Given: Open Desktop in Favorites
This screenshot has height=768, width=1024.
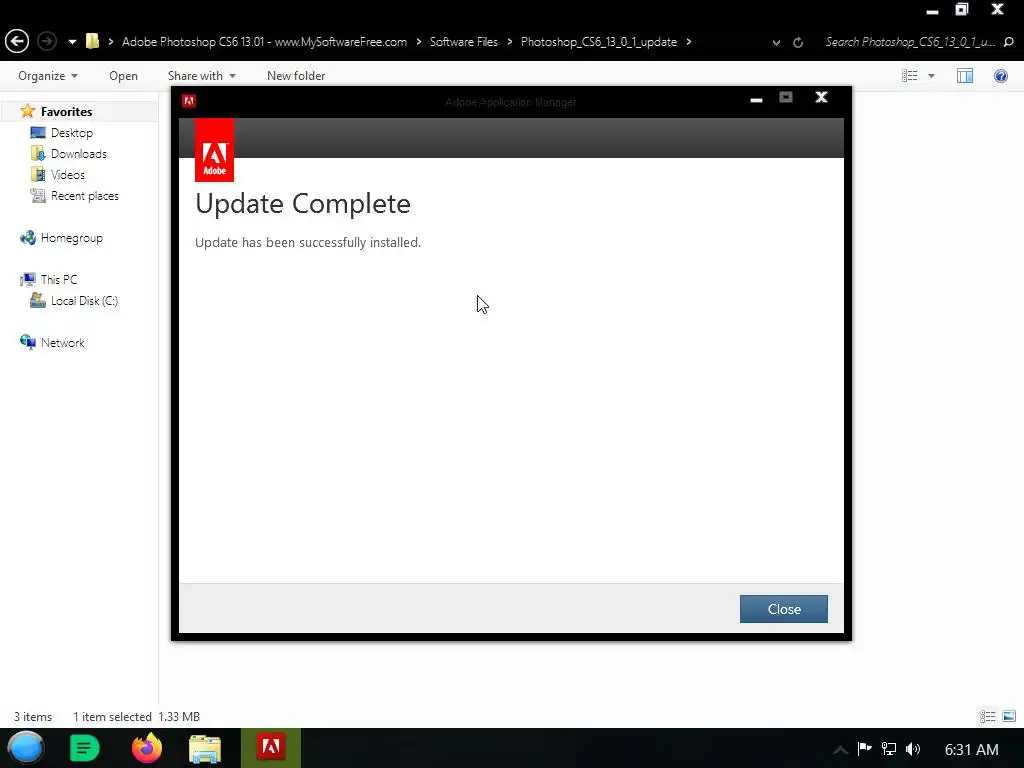Looking at the screenshot, I should click(x=72, y=133).
